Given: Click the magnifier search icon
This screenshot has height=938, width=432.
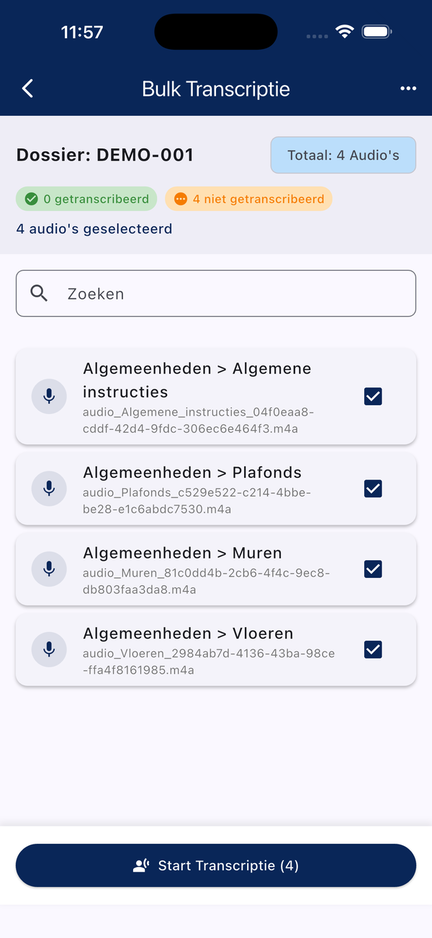Looking at the screenshot, I should [x=39, y=293].
